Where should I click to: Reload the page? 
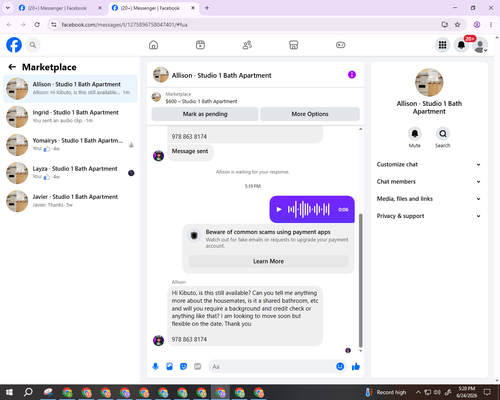[x=37, y=25]
